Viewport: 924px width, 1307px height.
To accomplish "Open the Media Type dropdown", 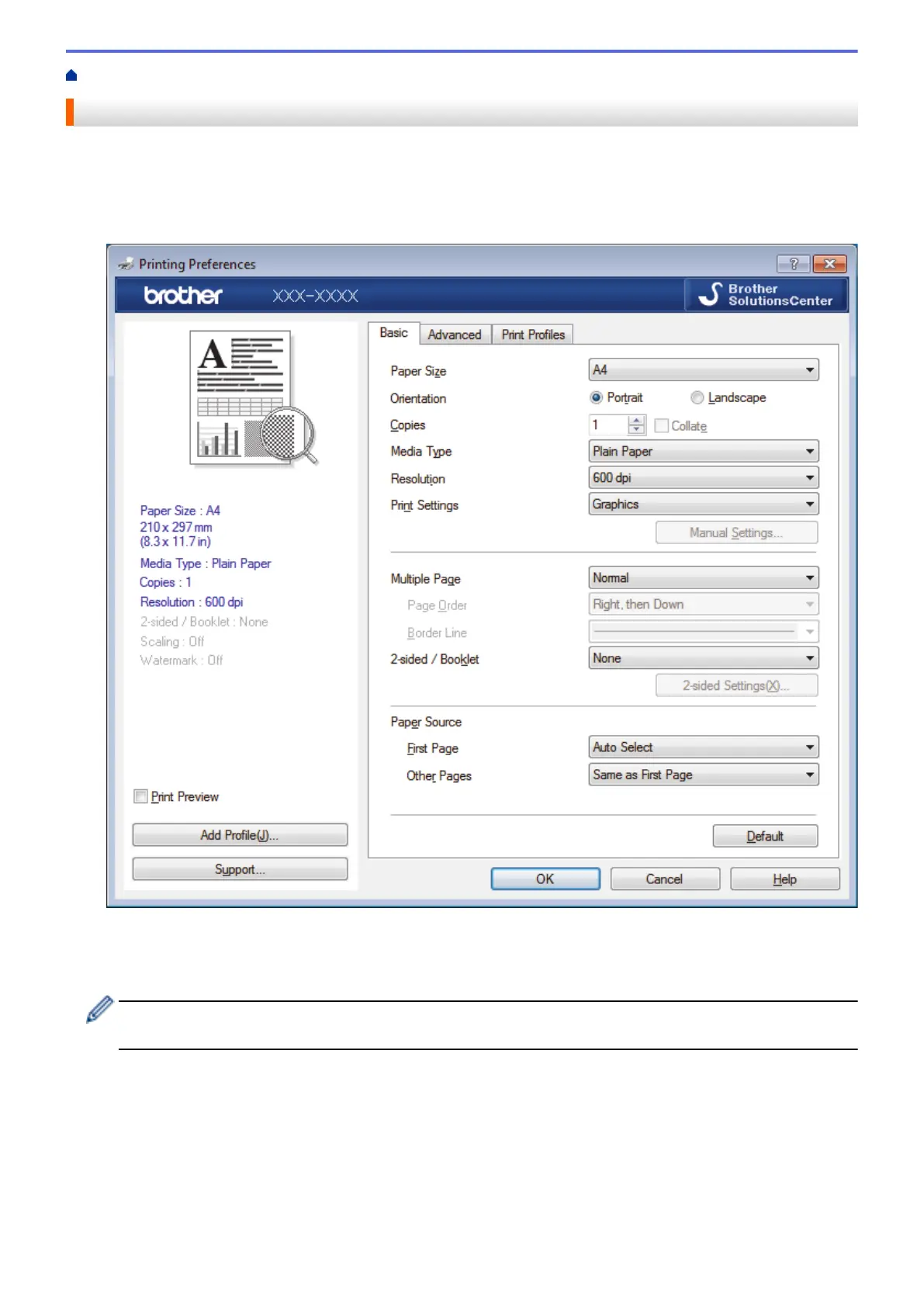I will [704, 451].
